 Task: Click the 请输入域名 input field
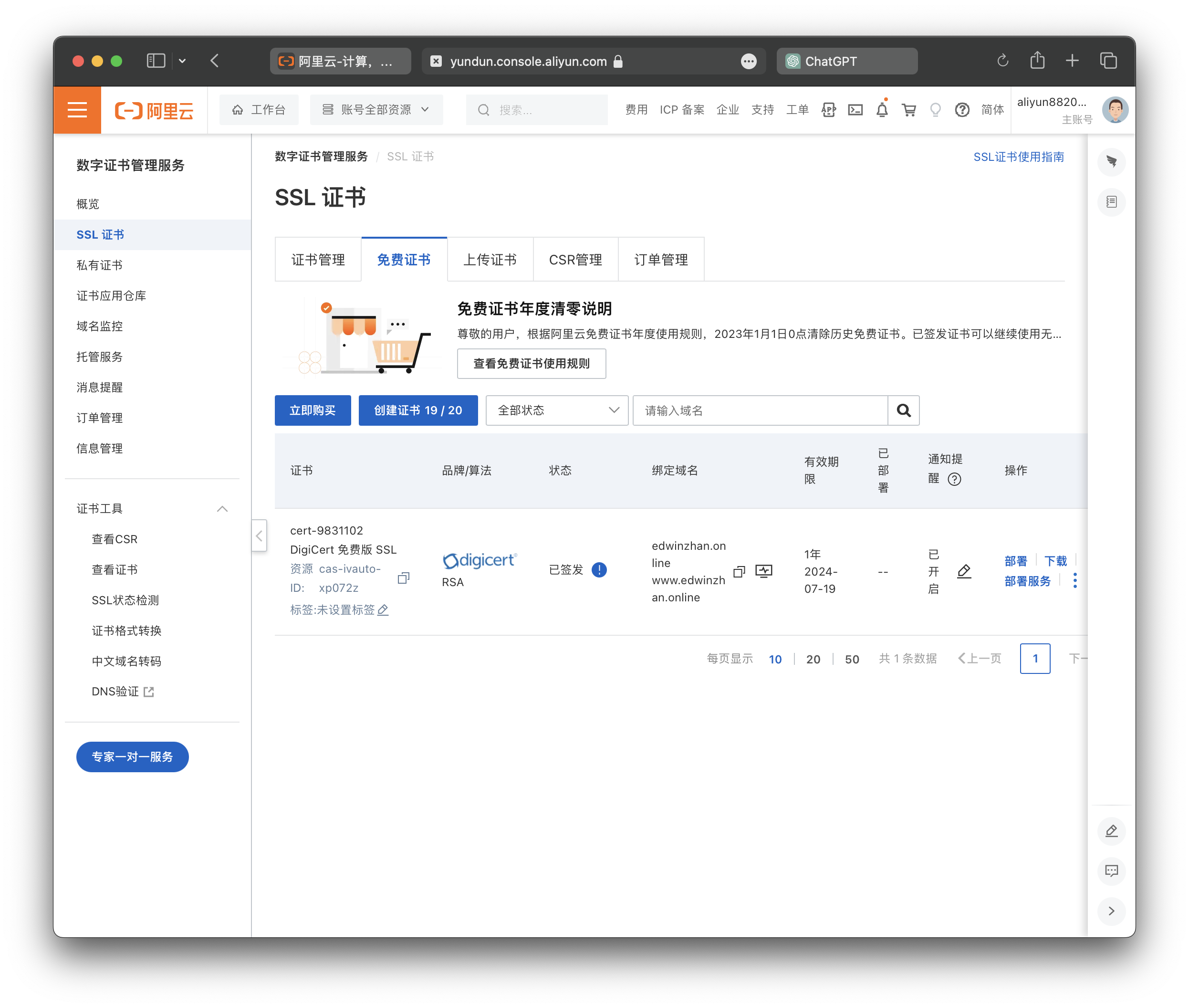759,410
